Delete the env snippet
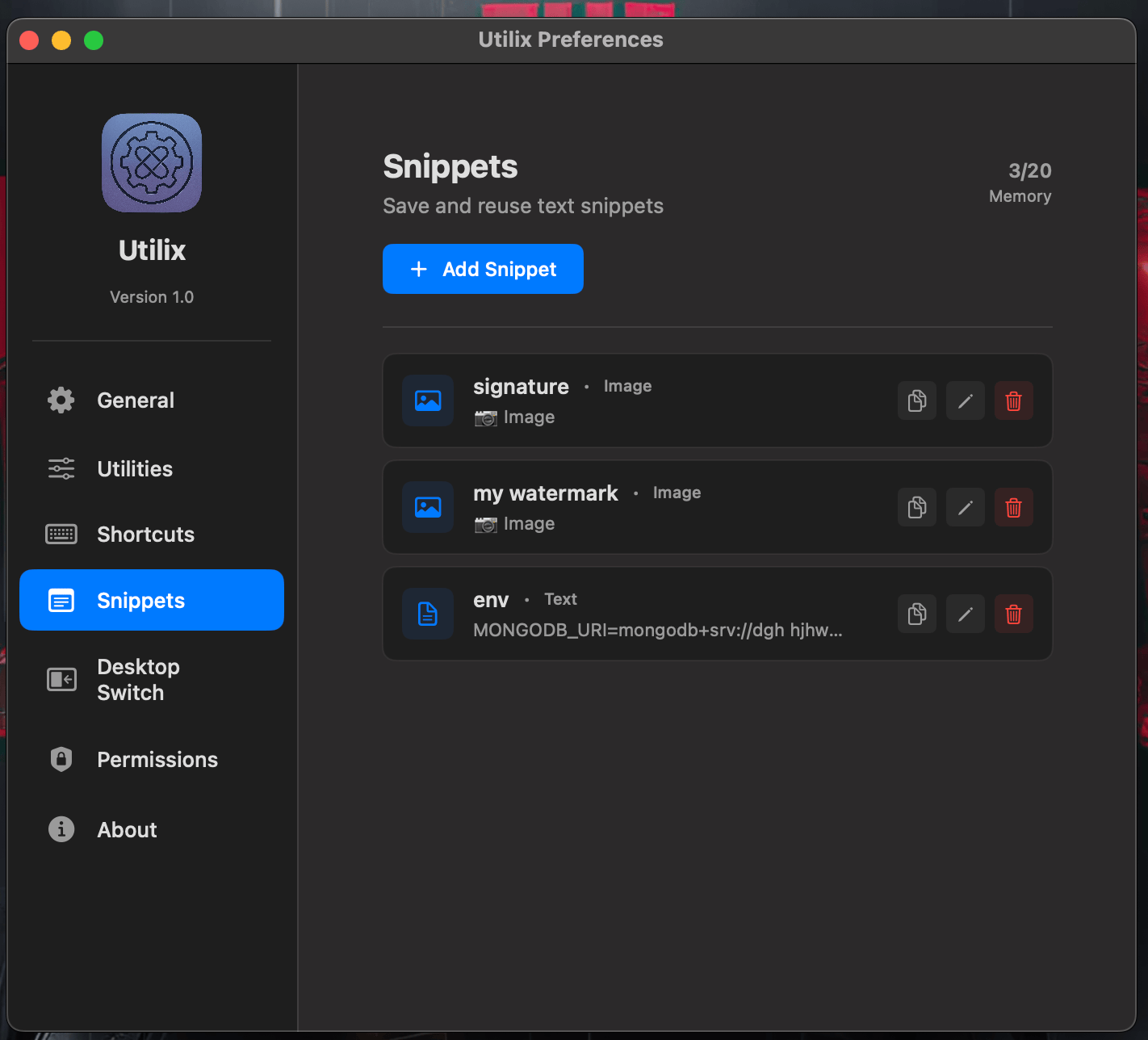Viewport: 1148px width, 1040px height. coord(1014,614)
